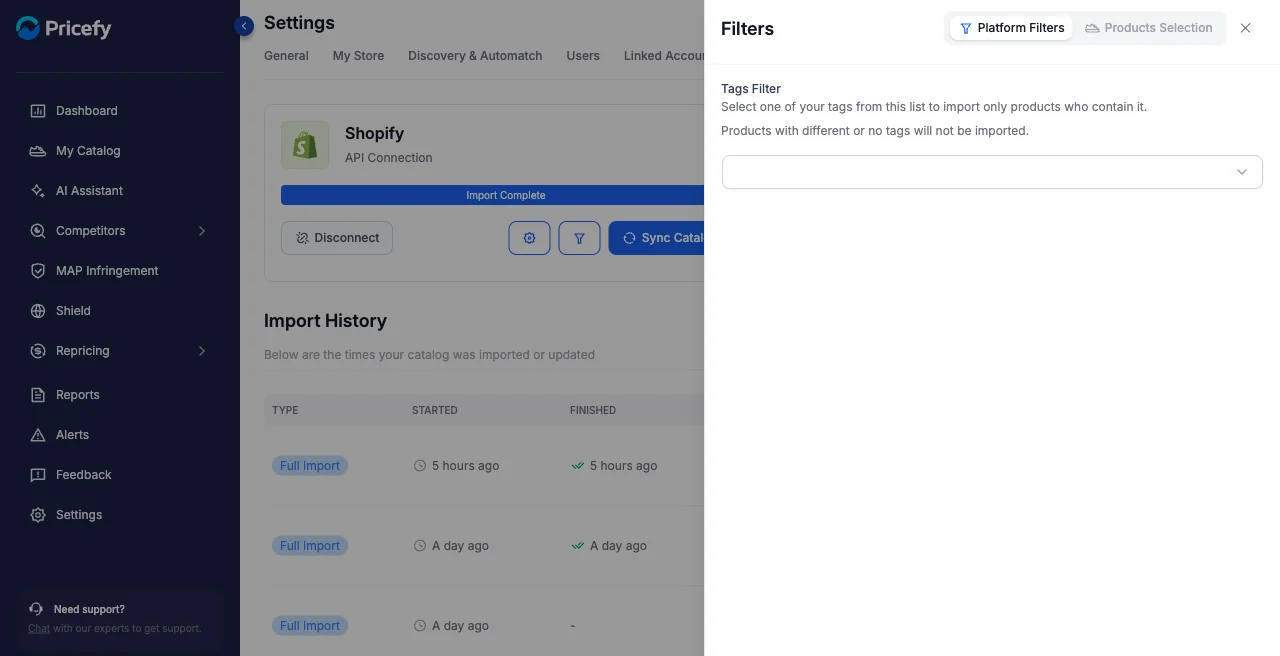
Task: Click the STARTED column header
Action: 435,410
